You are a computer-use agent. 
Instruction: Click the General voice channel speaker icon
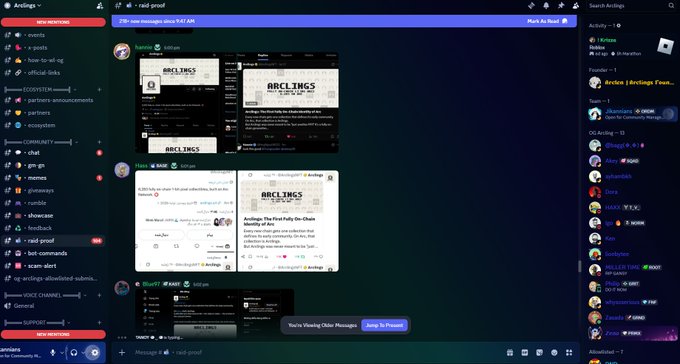point(7,306)
